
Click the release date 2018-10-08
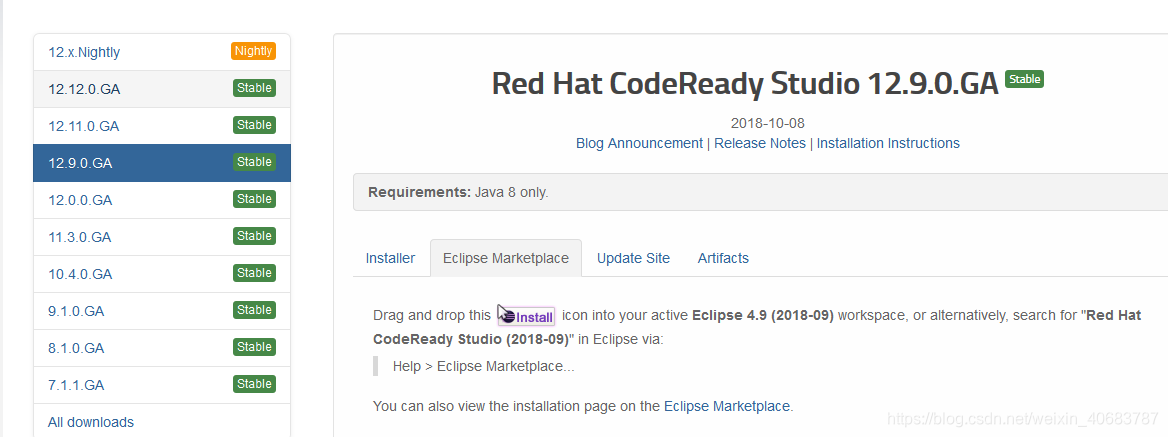point(767,123)
